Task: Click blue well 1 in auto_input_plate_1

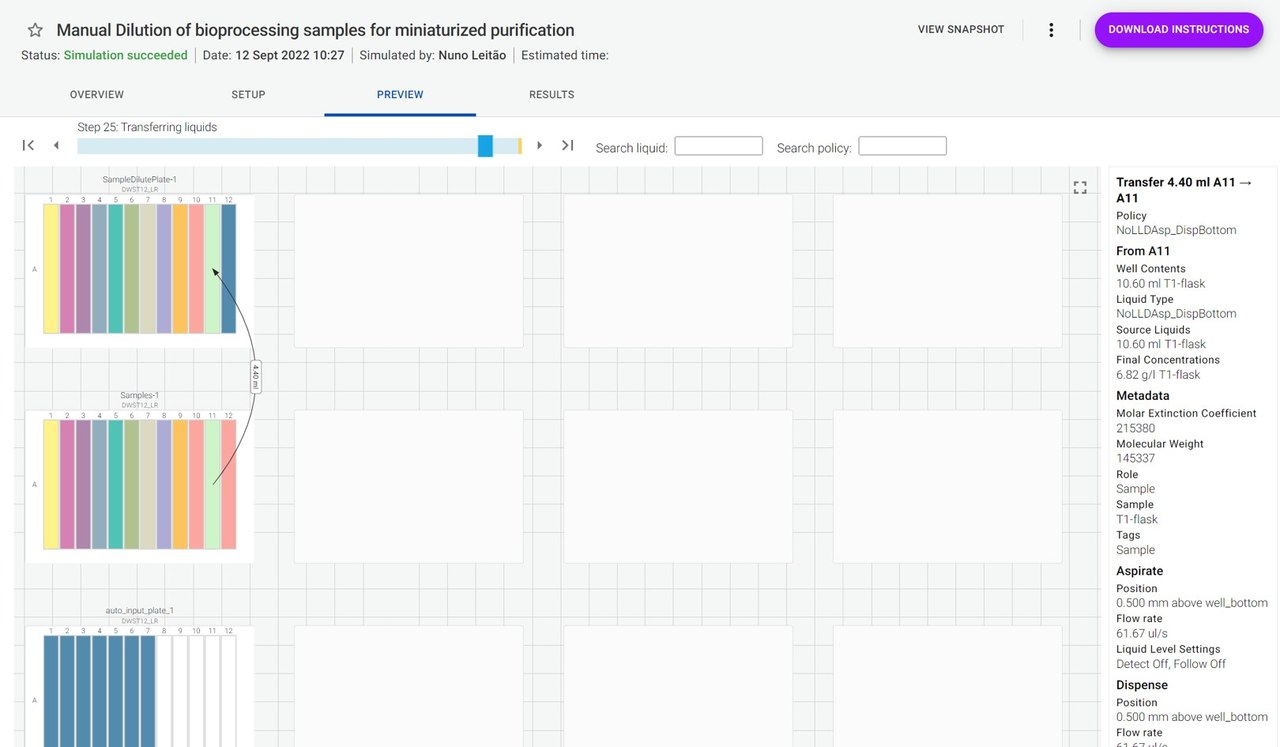Action: (51, 690)
